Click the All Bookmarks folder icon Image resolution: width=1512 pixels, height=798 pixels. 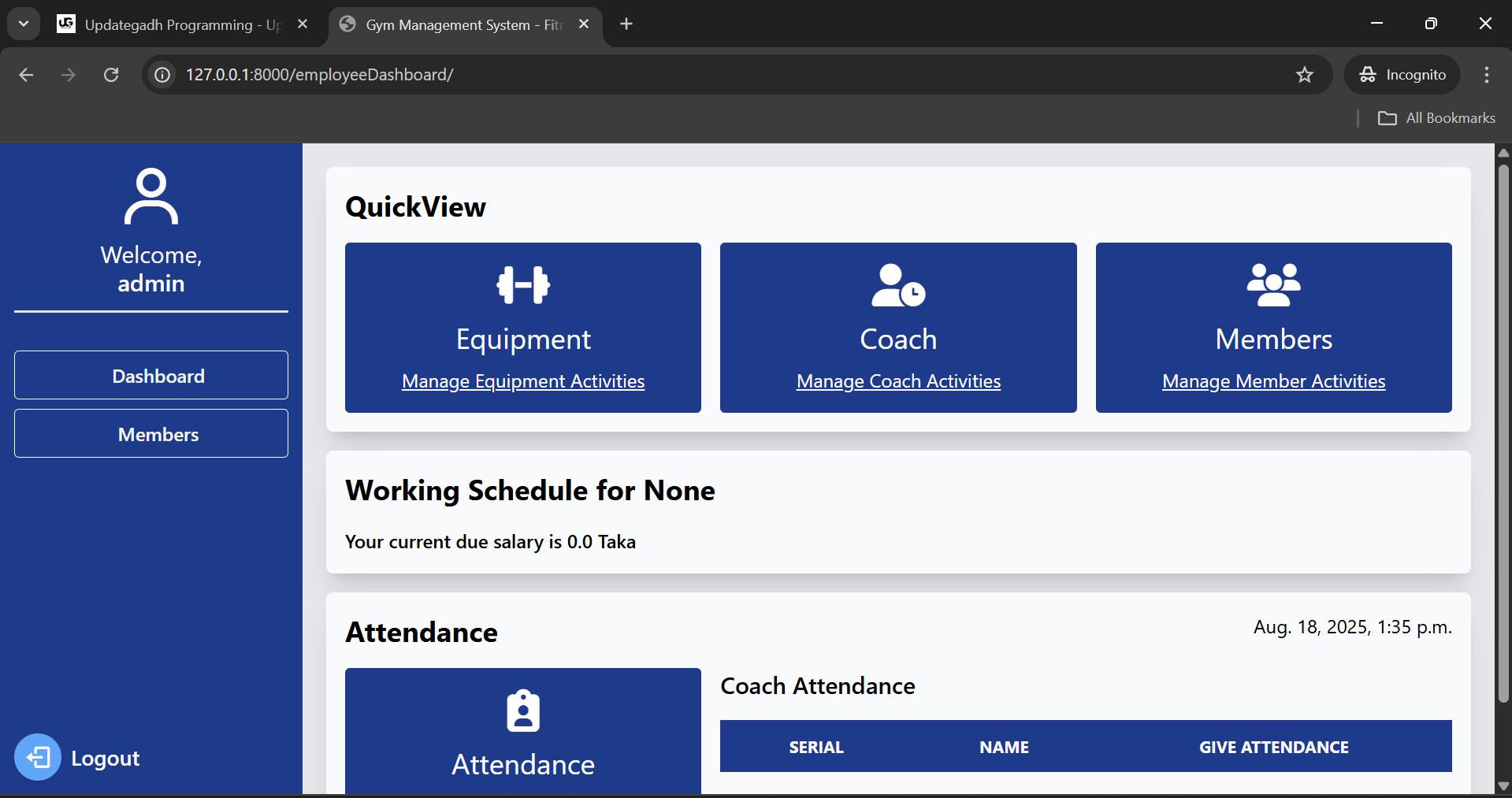(x=1389, y=117)
